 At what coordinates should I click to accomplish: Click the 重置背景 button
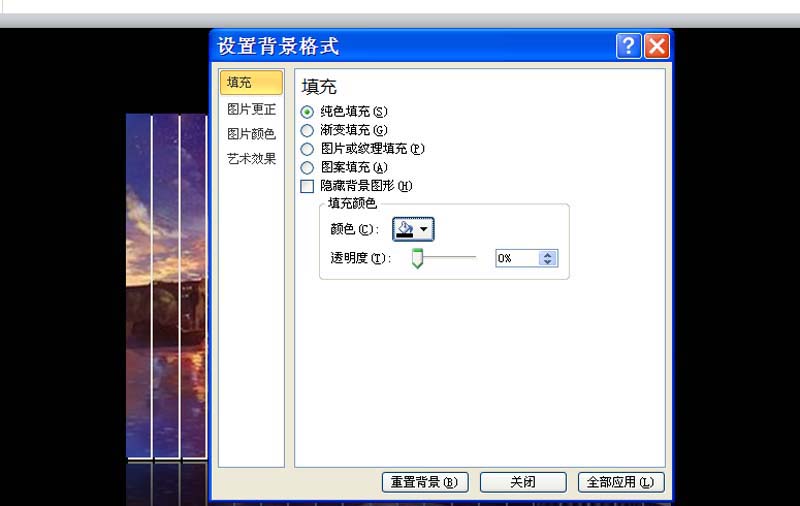pos(425,482)
